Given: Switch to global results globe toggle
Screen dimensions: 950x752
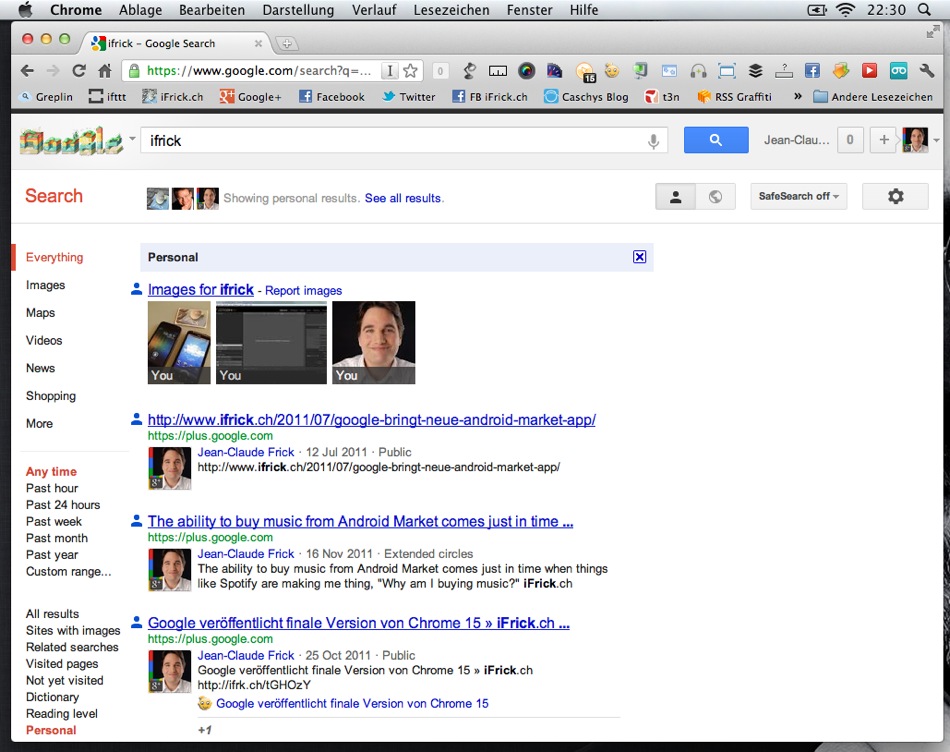Looking at the screenshot, I should [x=715, y=197].
